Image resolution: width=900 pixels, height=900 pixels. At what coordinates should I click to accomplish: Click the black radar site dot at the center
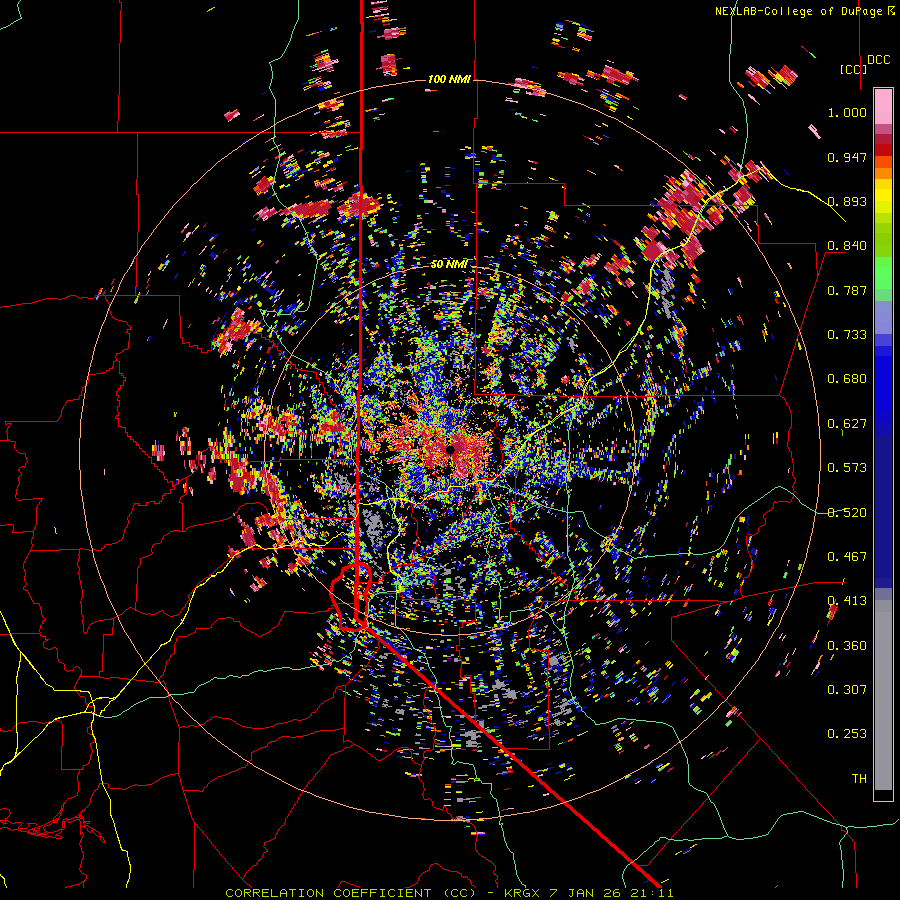tap(451, 449)
